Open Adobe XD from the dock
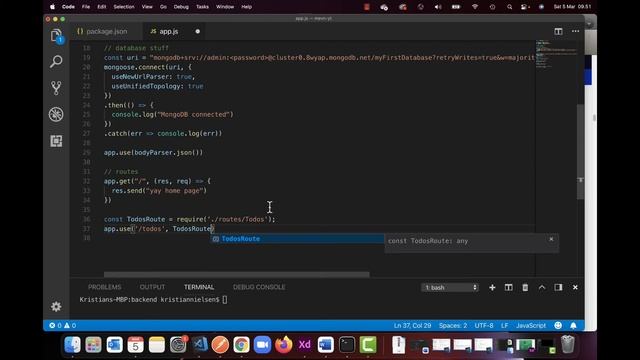 (x=304, y=344)
